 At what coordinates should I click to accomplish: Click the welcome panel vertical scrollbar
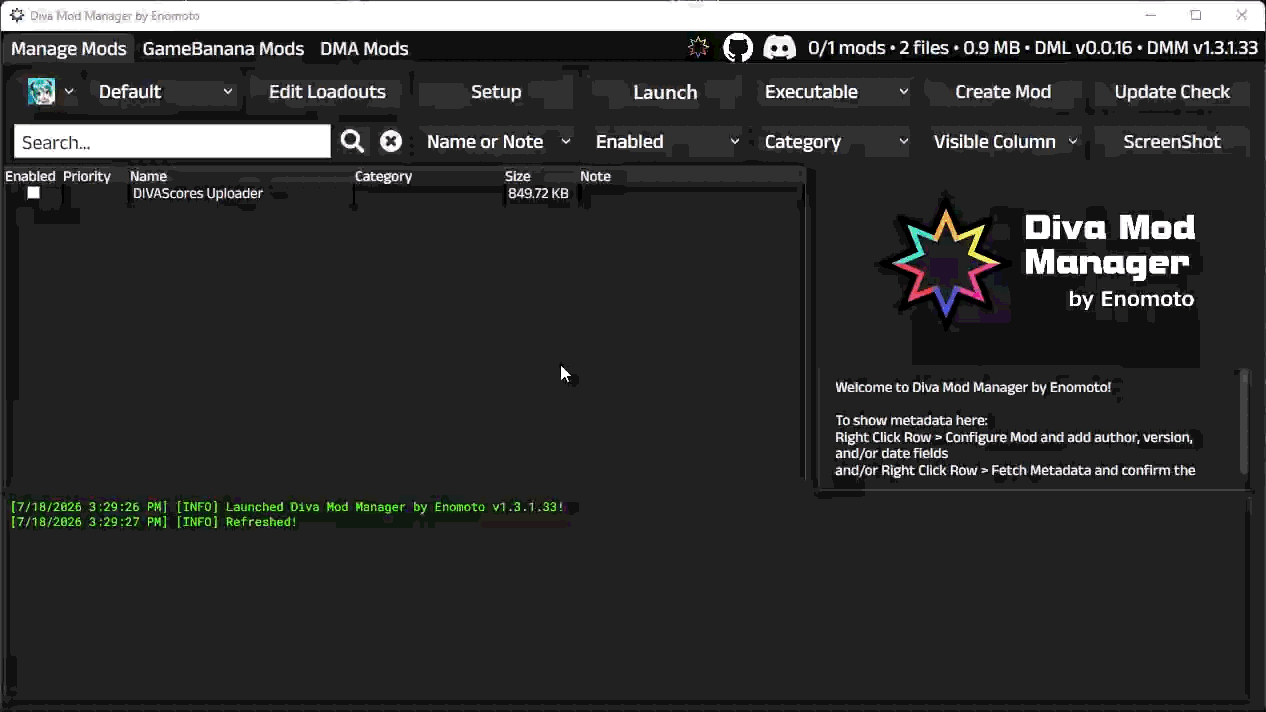(1244, 421)
